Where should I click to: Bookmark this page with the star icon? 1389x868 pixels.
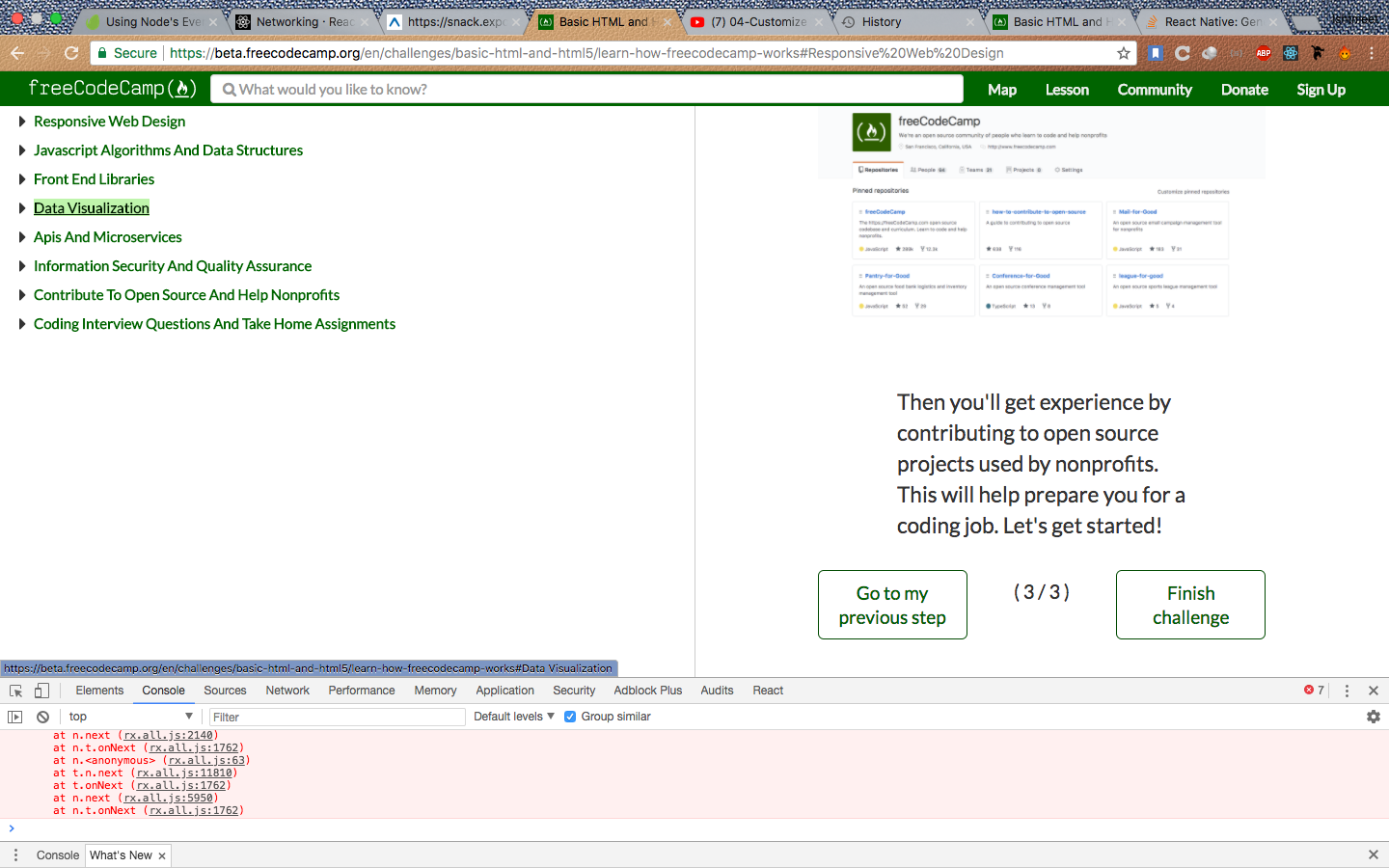coord(1124,53)
